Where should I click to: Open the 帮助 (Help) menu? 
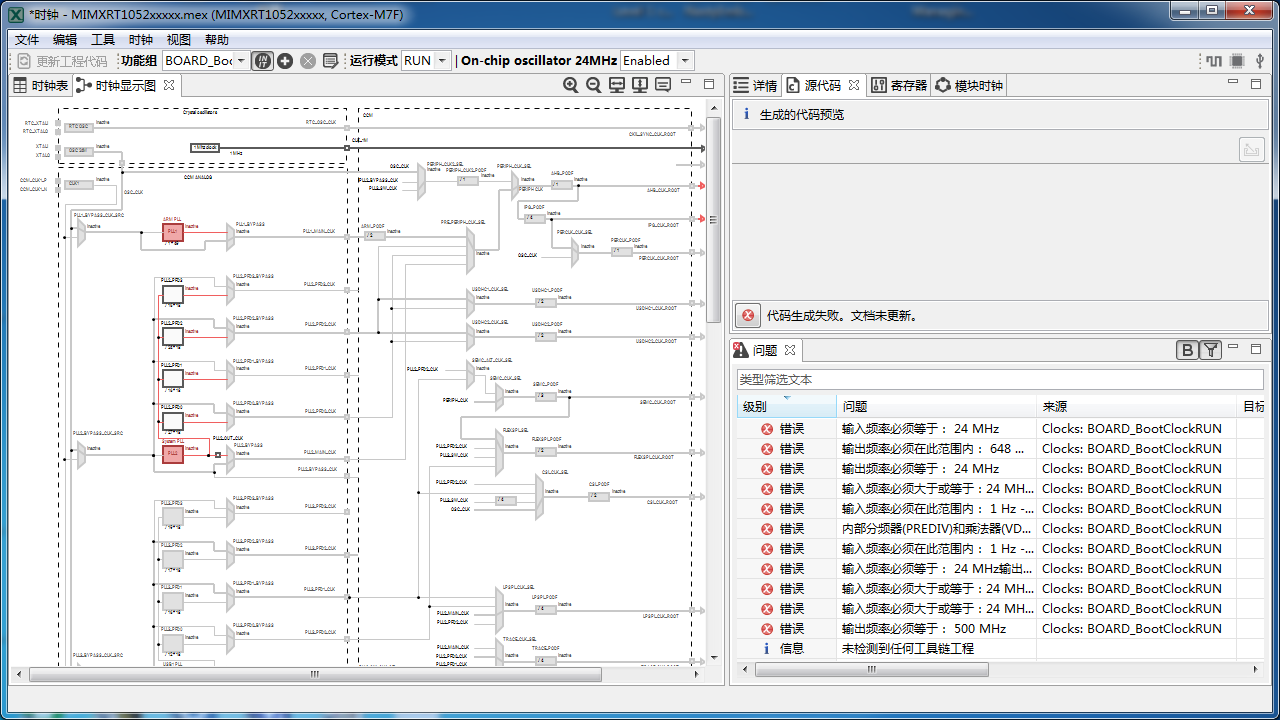click(x=217, y=40)
